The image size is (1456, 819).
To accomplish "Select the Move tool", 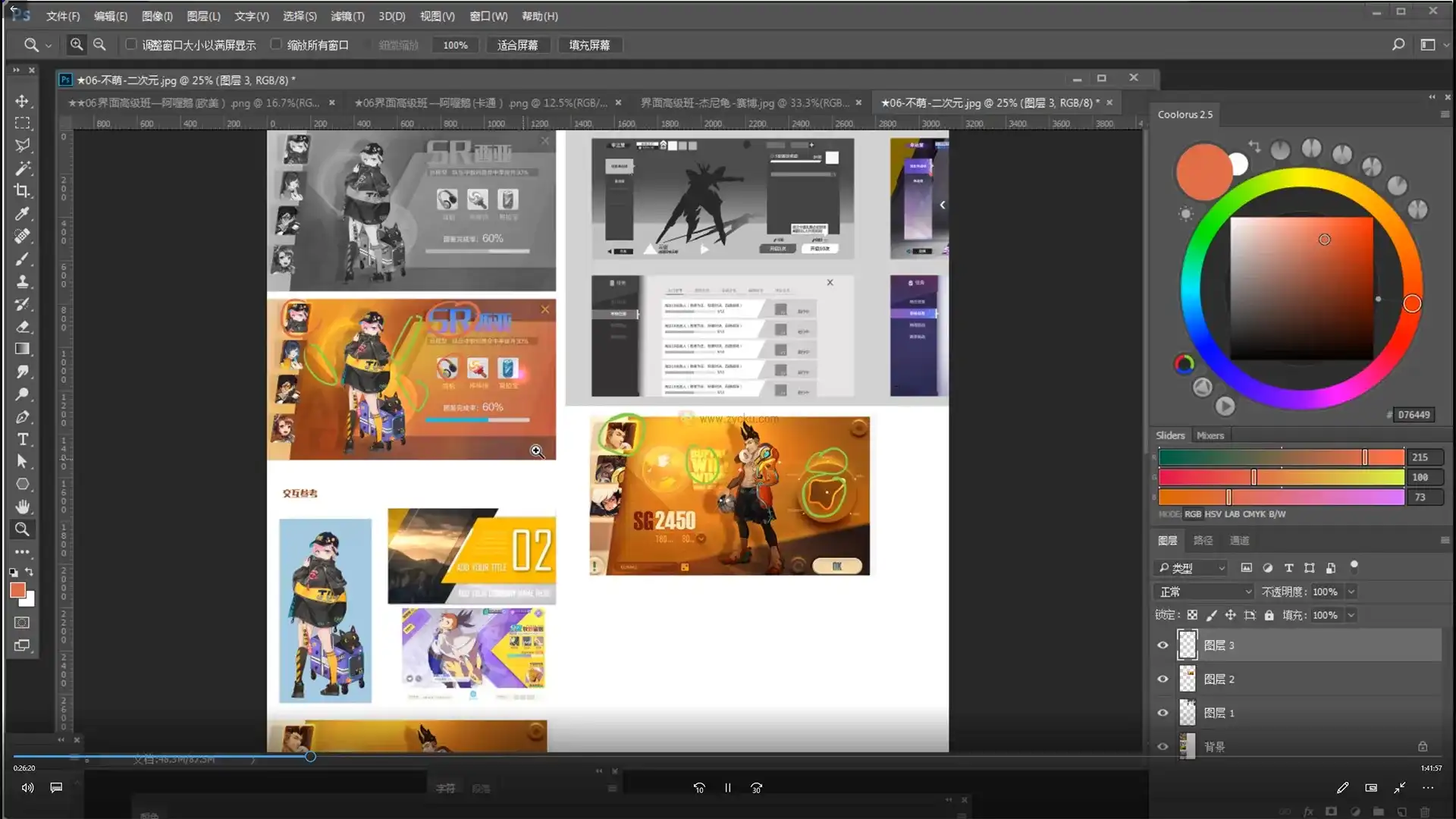I will (x=22, y=101).
